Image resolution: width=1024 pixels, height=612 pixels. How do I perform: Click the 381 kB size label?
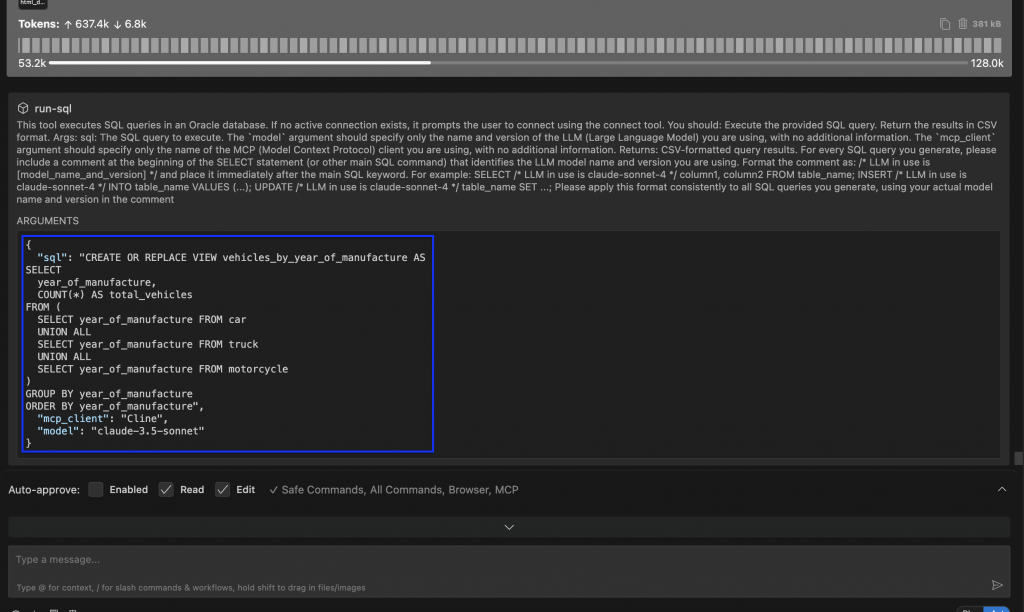986,24
